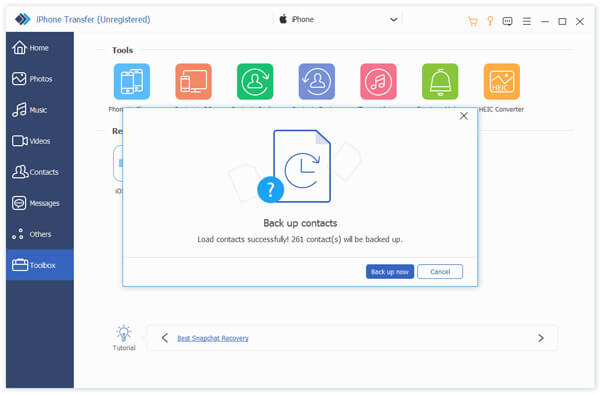The height and width of the screenshot is (394, 600).
Task: Show the next tutorial tip
Action: point(541,338)
